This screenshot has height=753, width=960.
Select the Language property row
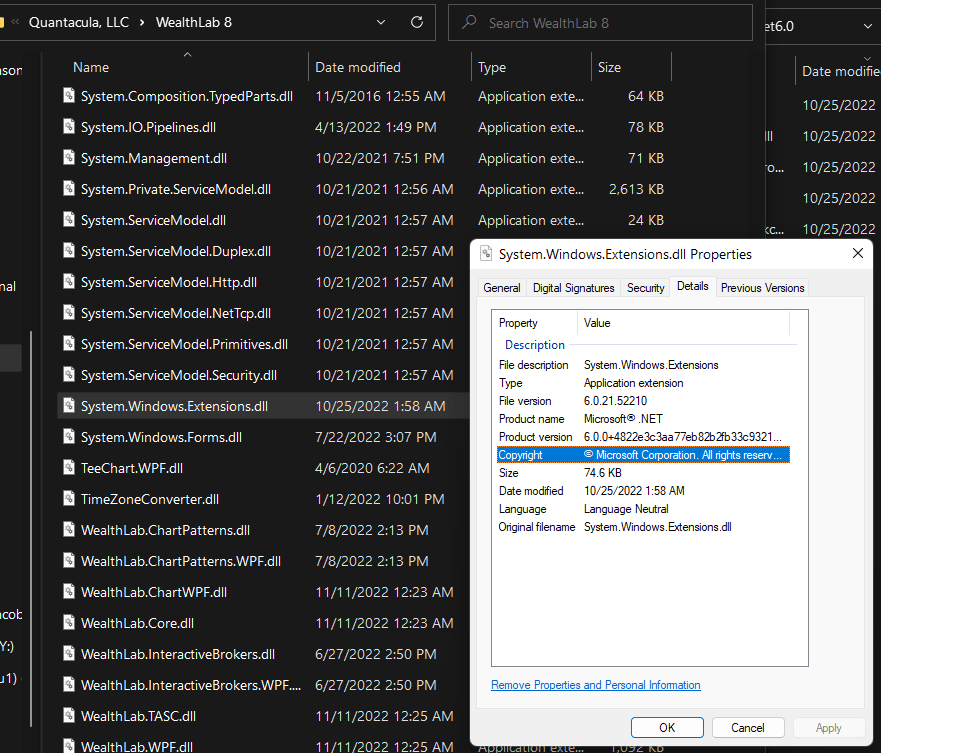coord(643,509)
